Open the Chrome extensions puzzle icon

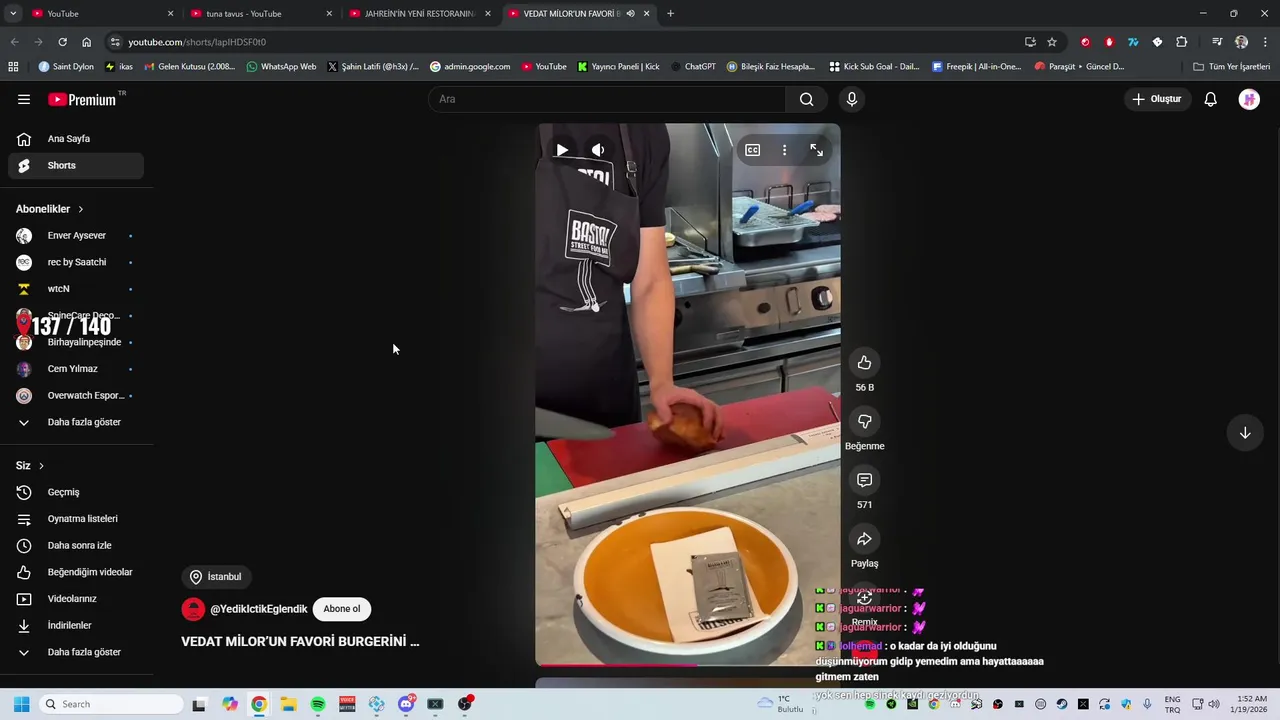tap(1181, 42)
